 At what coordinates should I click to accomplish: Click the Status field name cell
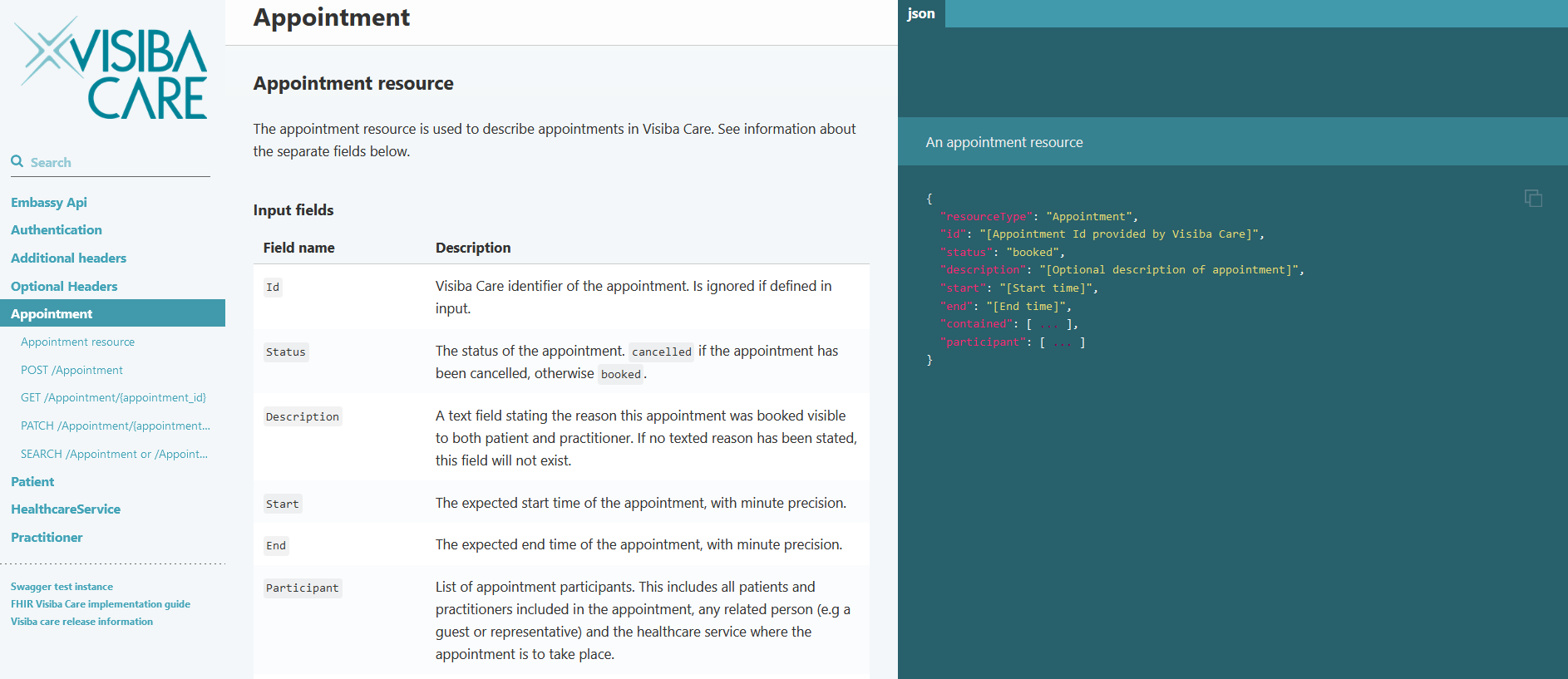(286, 352)
